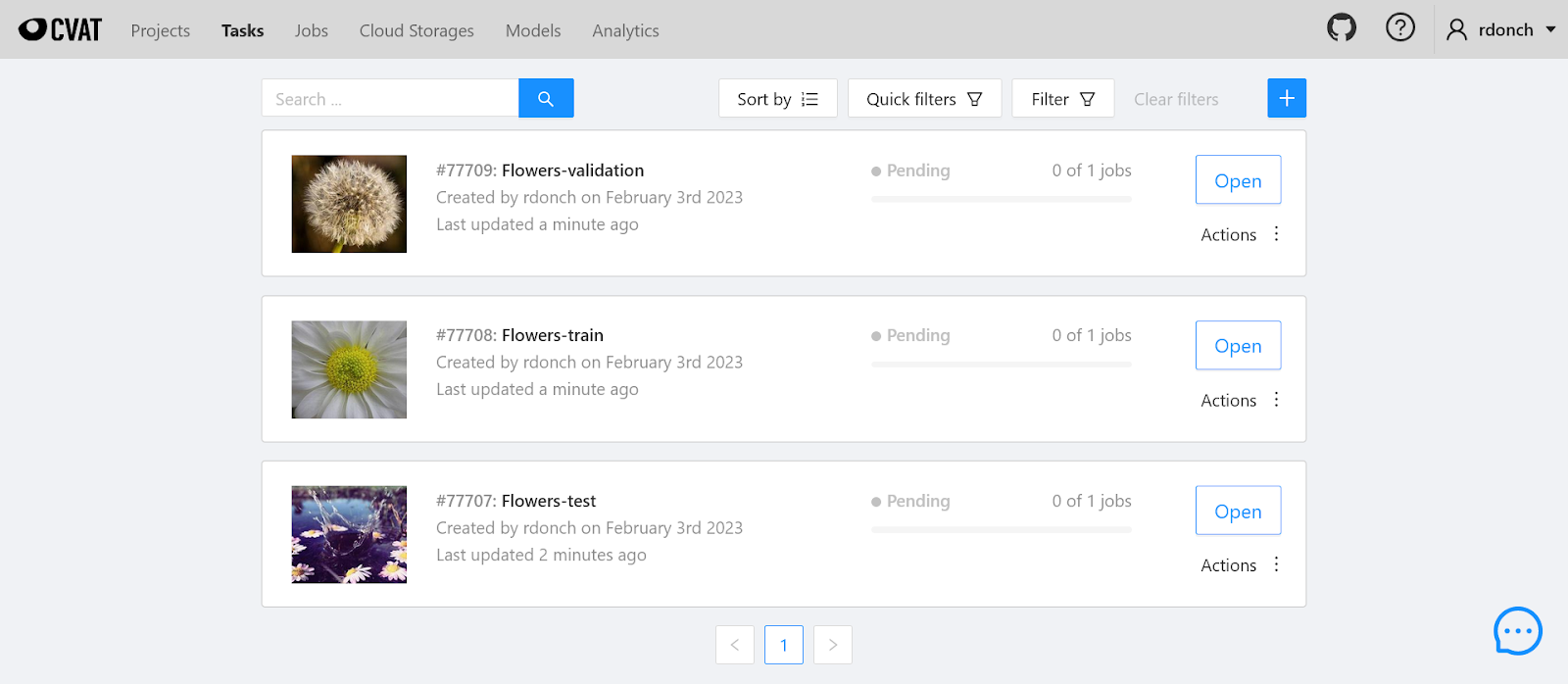This screenshot has height=684, width=1568.
Task: Open the Flowers-validation task
Action: (x=1238, y=180)
